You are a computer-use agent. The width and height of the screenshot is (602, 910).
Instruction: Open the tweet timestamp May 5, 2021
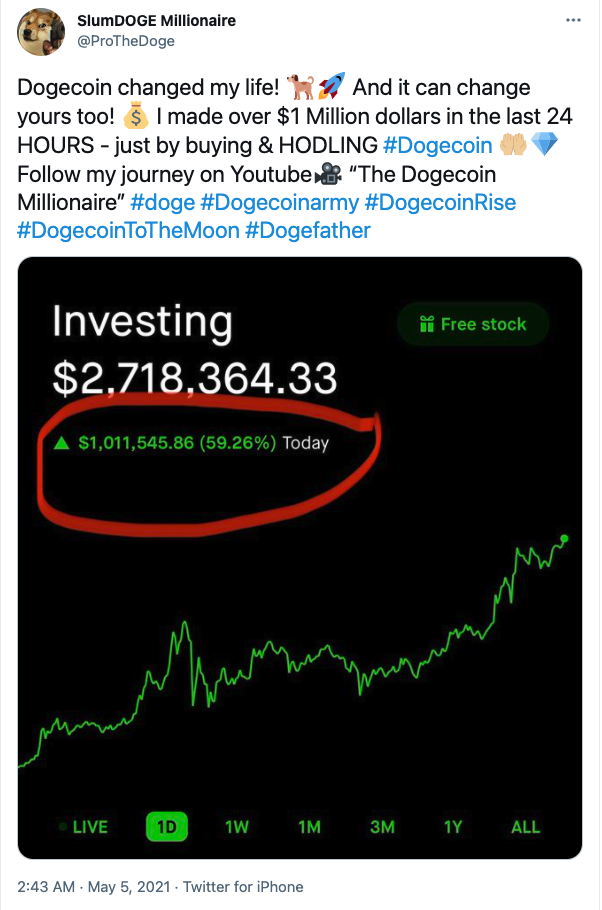[118, 887]
